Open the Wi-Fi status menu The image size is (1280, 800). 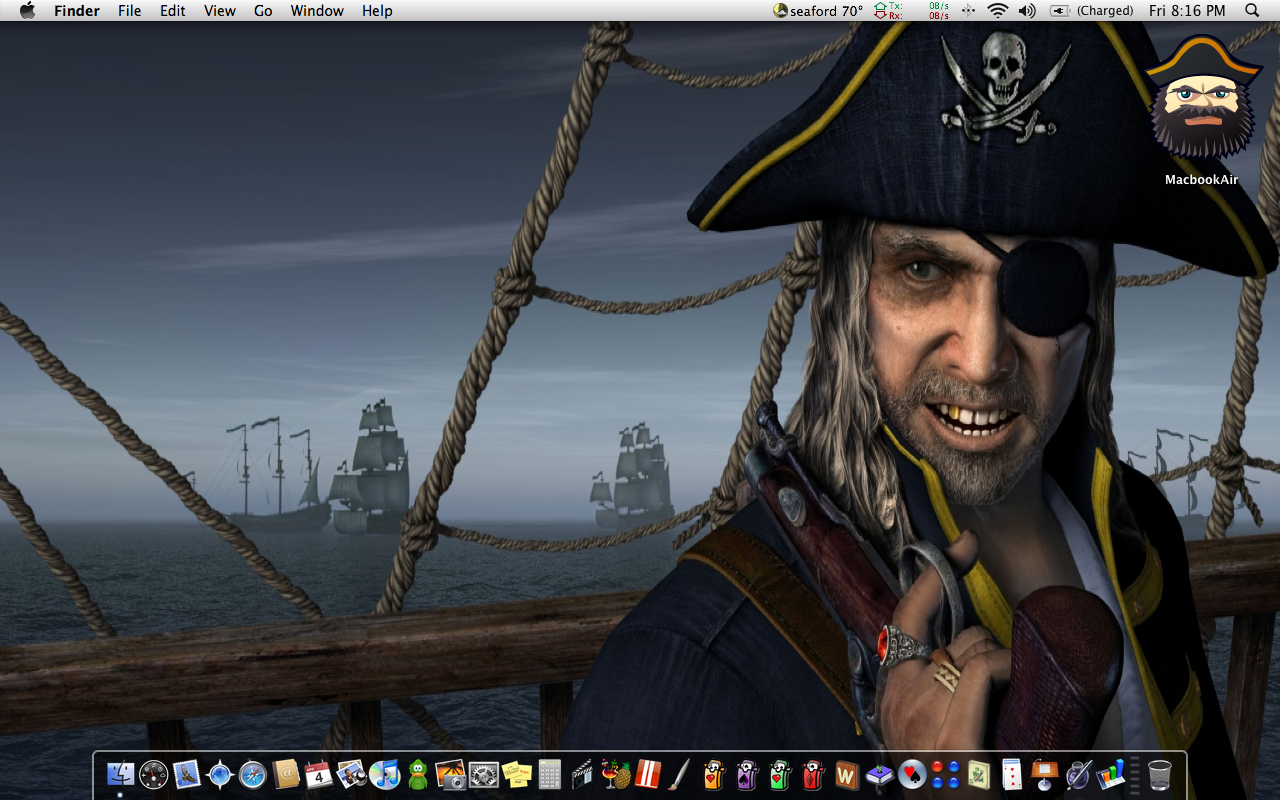coord(997,11)
